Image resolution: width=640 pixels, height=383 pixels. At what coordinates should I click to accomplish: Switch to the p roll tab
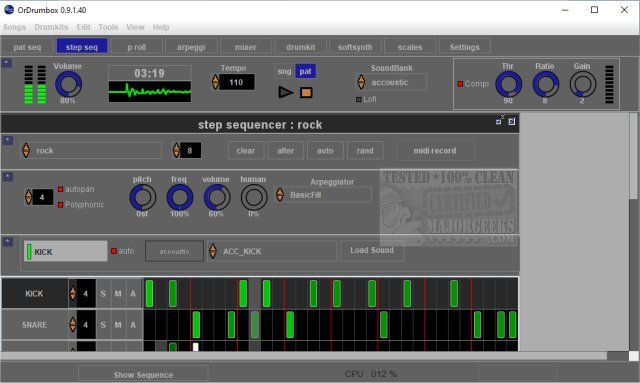pos(137,47)
